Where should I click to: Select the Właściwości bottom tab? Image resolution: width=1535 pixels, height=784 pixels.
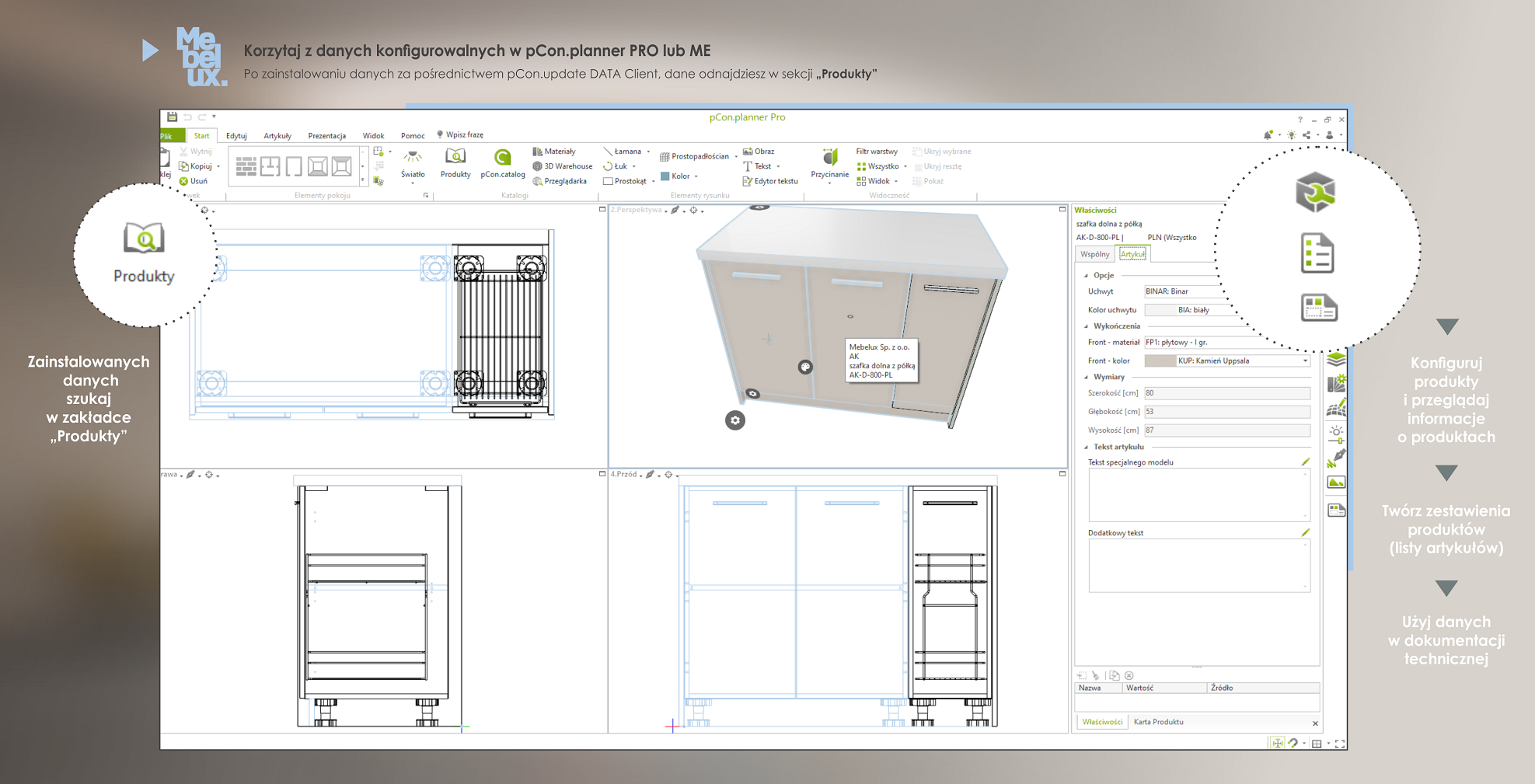click(x=1102, y=722)
